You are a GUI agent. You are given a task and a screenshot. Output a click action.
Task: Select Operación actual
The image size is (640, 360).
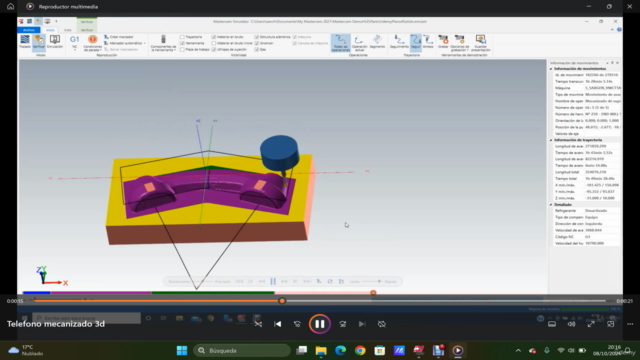pos(359,43)
